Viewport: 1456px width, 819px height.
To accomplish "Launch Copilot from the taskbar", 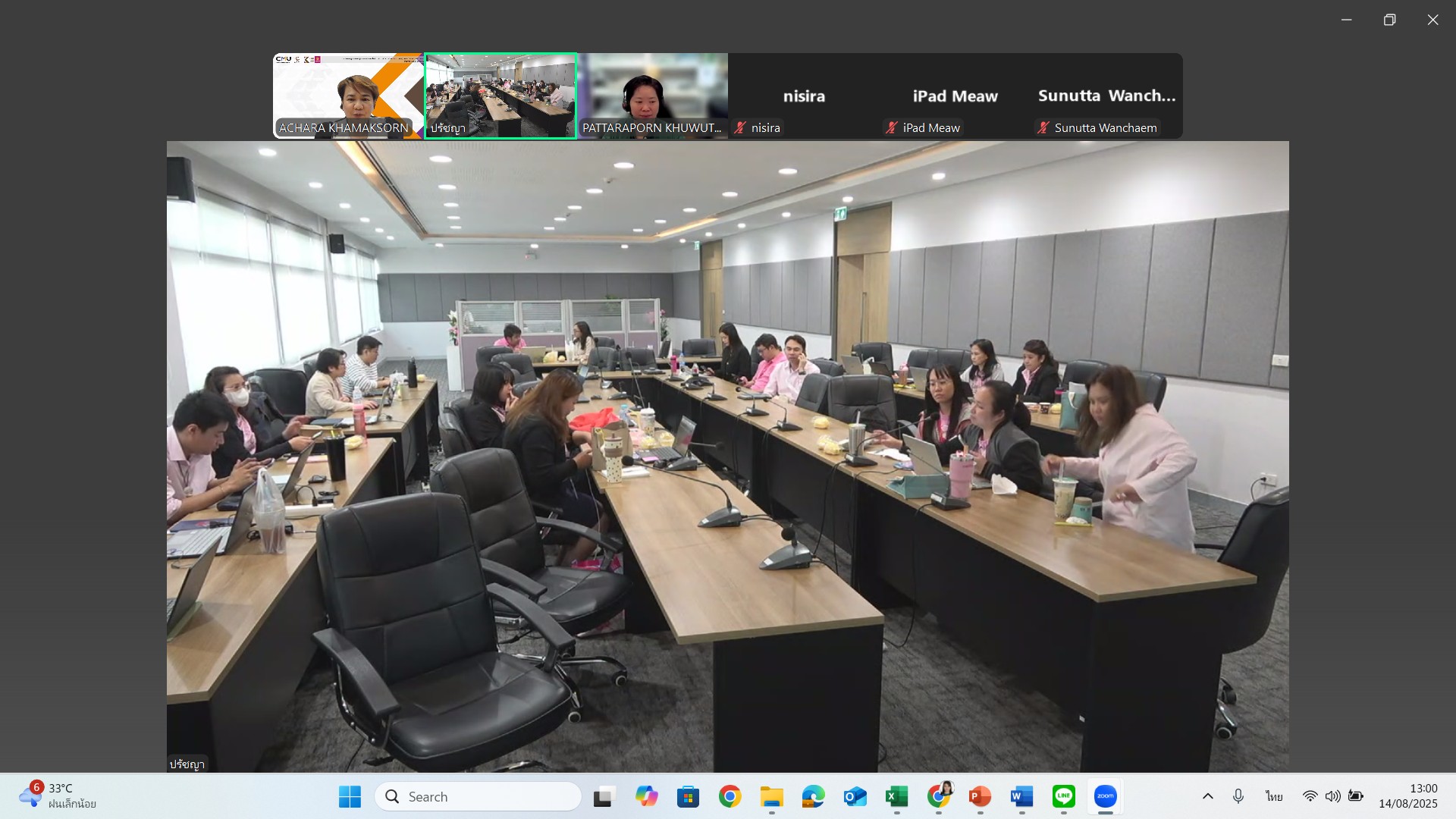I will coord(646,796).
